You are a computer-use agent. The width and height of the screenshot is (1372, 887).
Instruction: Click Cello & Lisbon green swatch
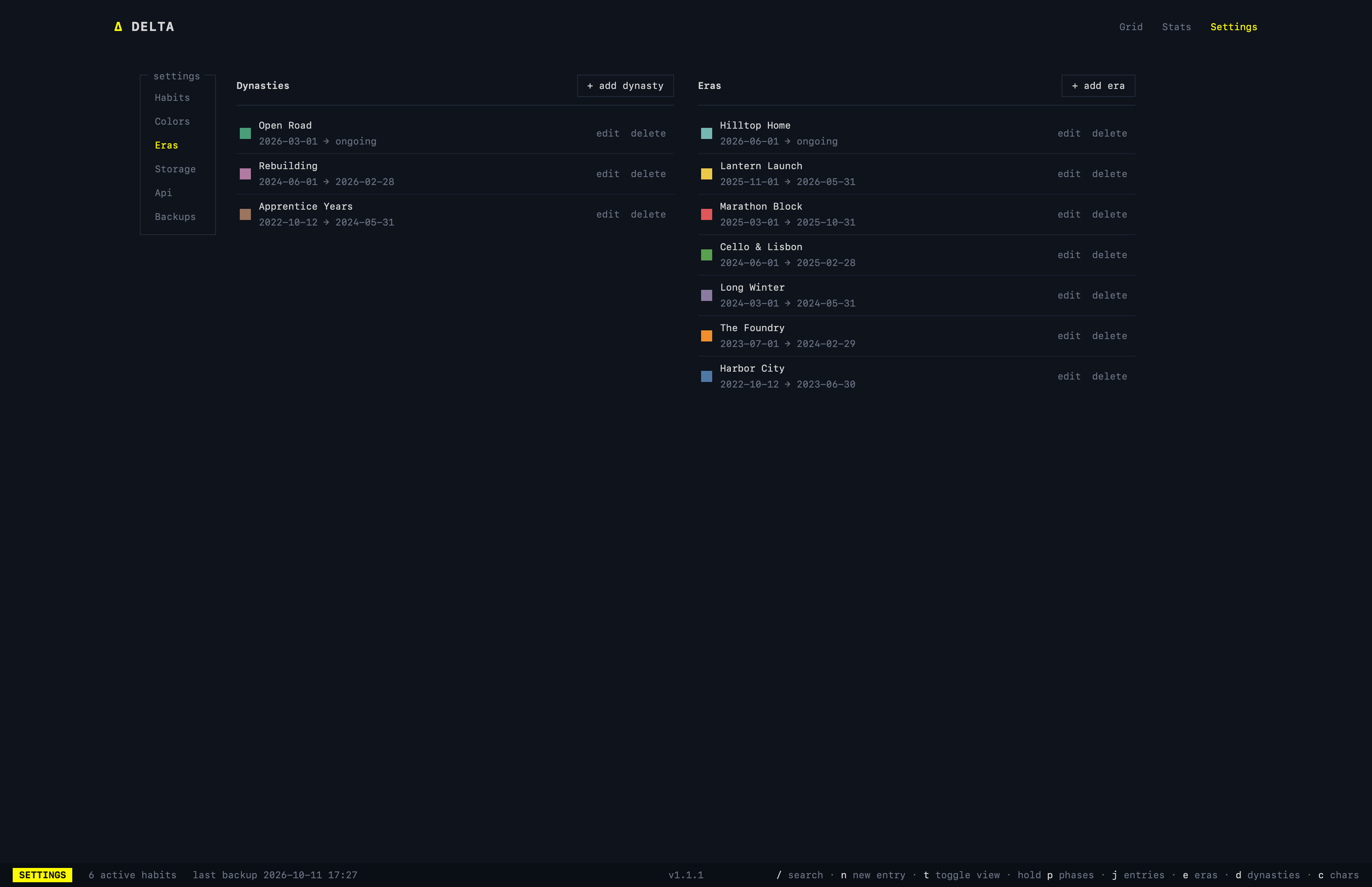[706, 255]
